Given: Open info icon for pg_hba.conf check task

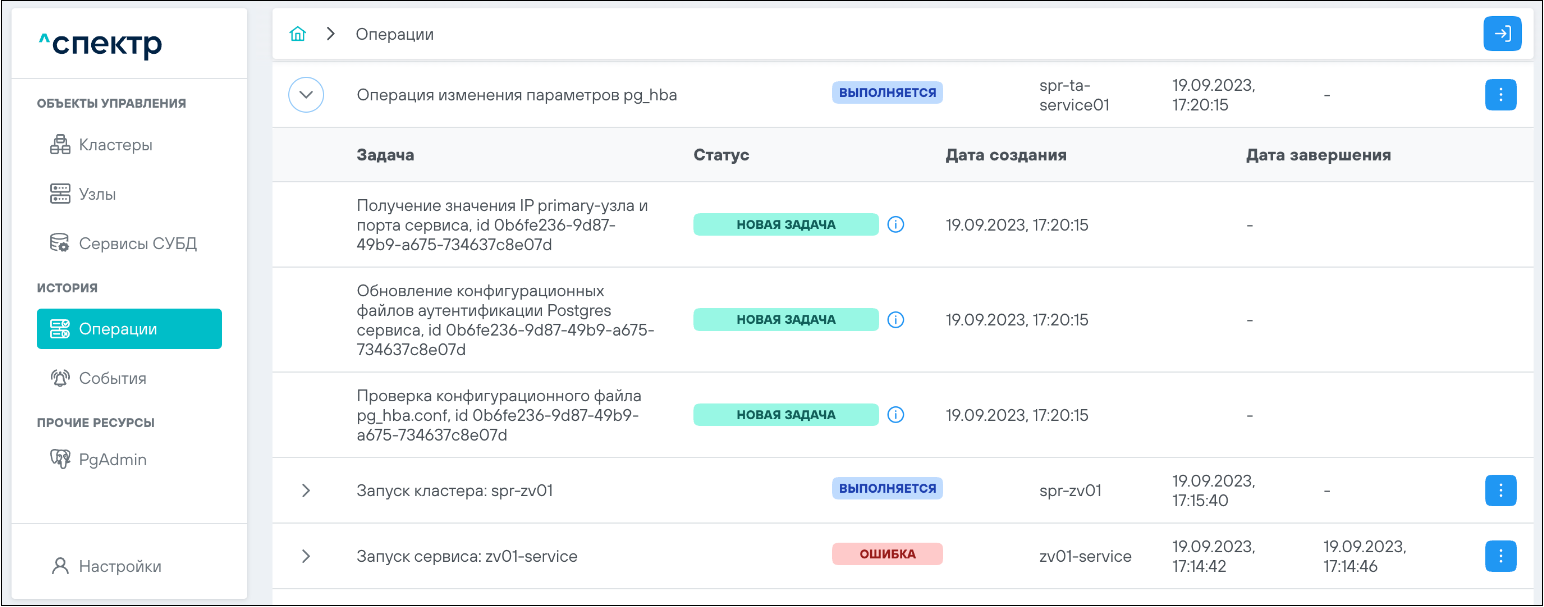Looking at the screenshot, I should pyautogui.click(x=896, y=415).
